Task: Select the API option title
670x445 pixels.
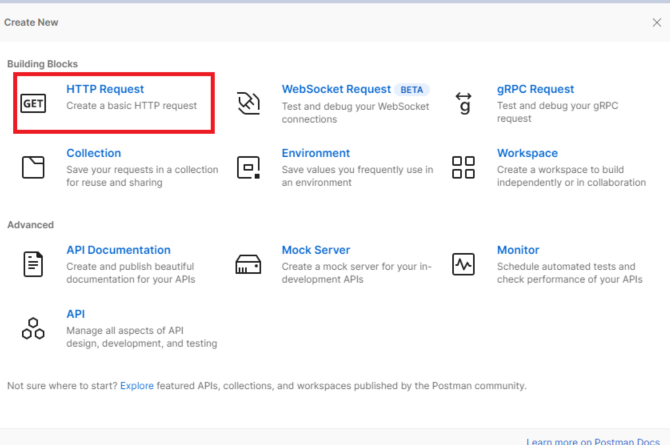Action: 76,314
